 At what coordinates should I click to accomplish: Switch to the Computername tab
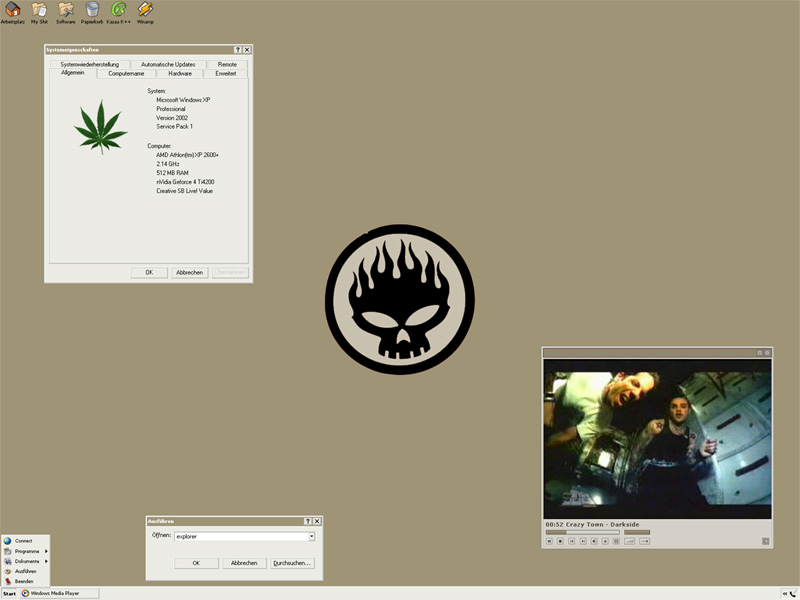pos(126,73)
